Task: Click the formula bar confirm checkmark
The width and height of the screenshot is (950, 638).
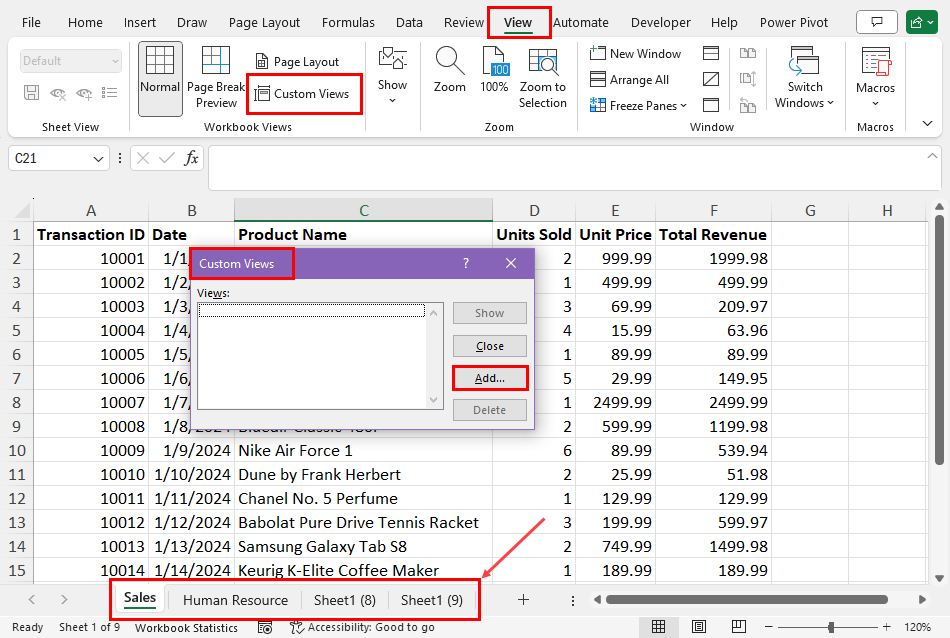Action: [167, 159]
